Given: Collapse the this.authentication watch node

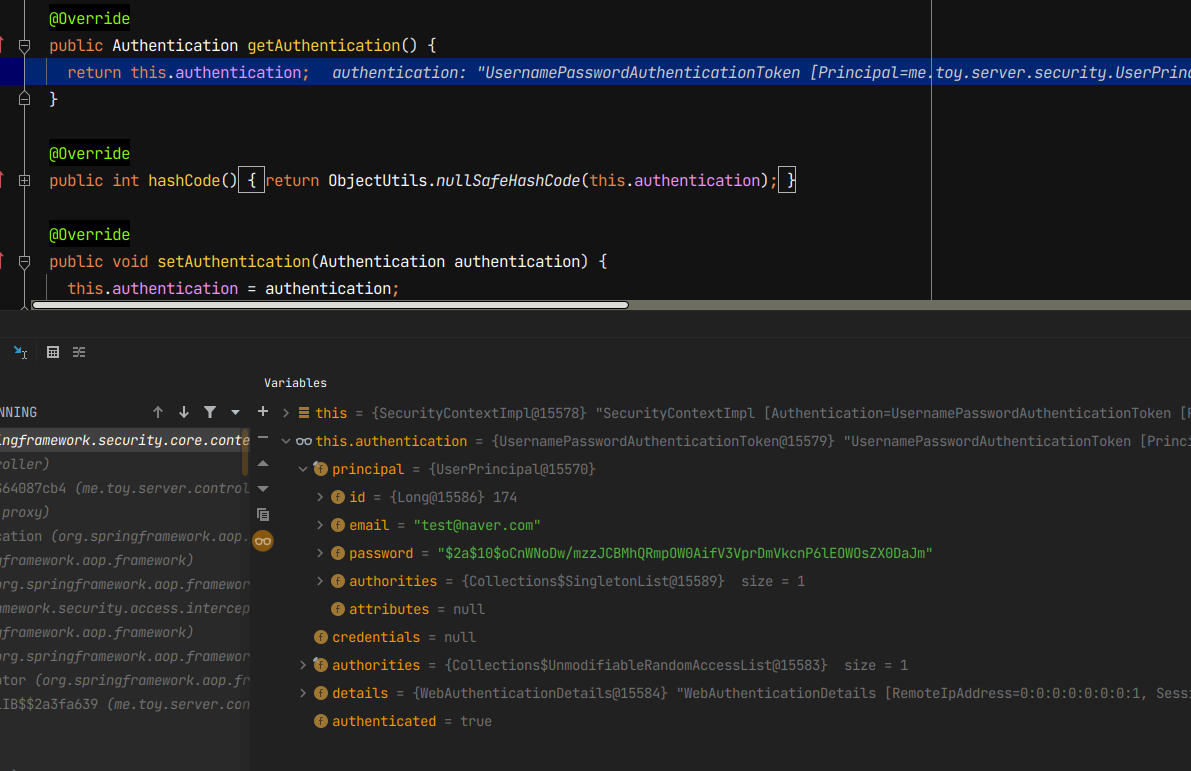Looking at the screenshot, I should (x=286, y=441).
